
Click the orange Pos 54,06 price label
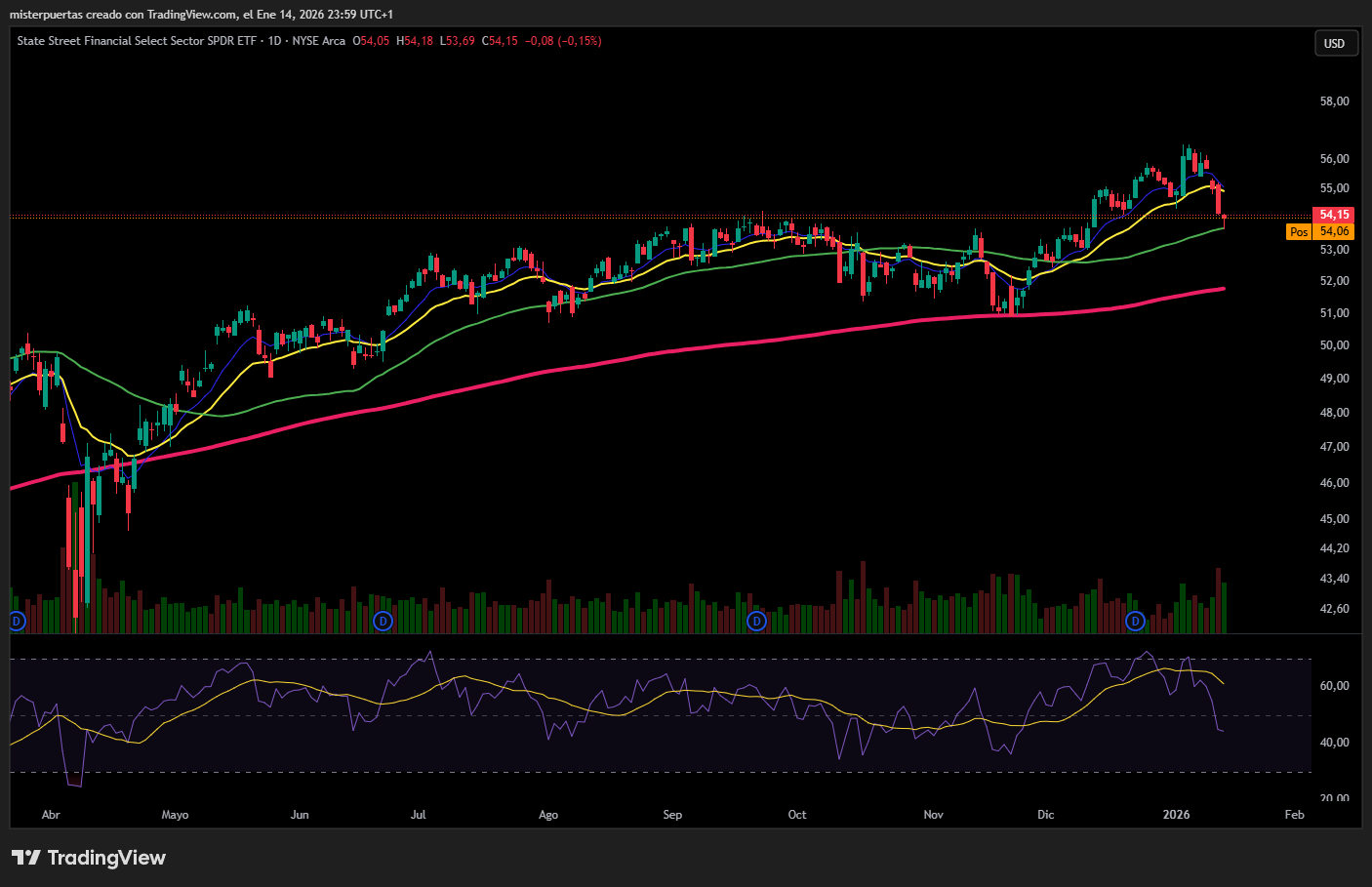point(1320,231)
